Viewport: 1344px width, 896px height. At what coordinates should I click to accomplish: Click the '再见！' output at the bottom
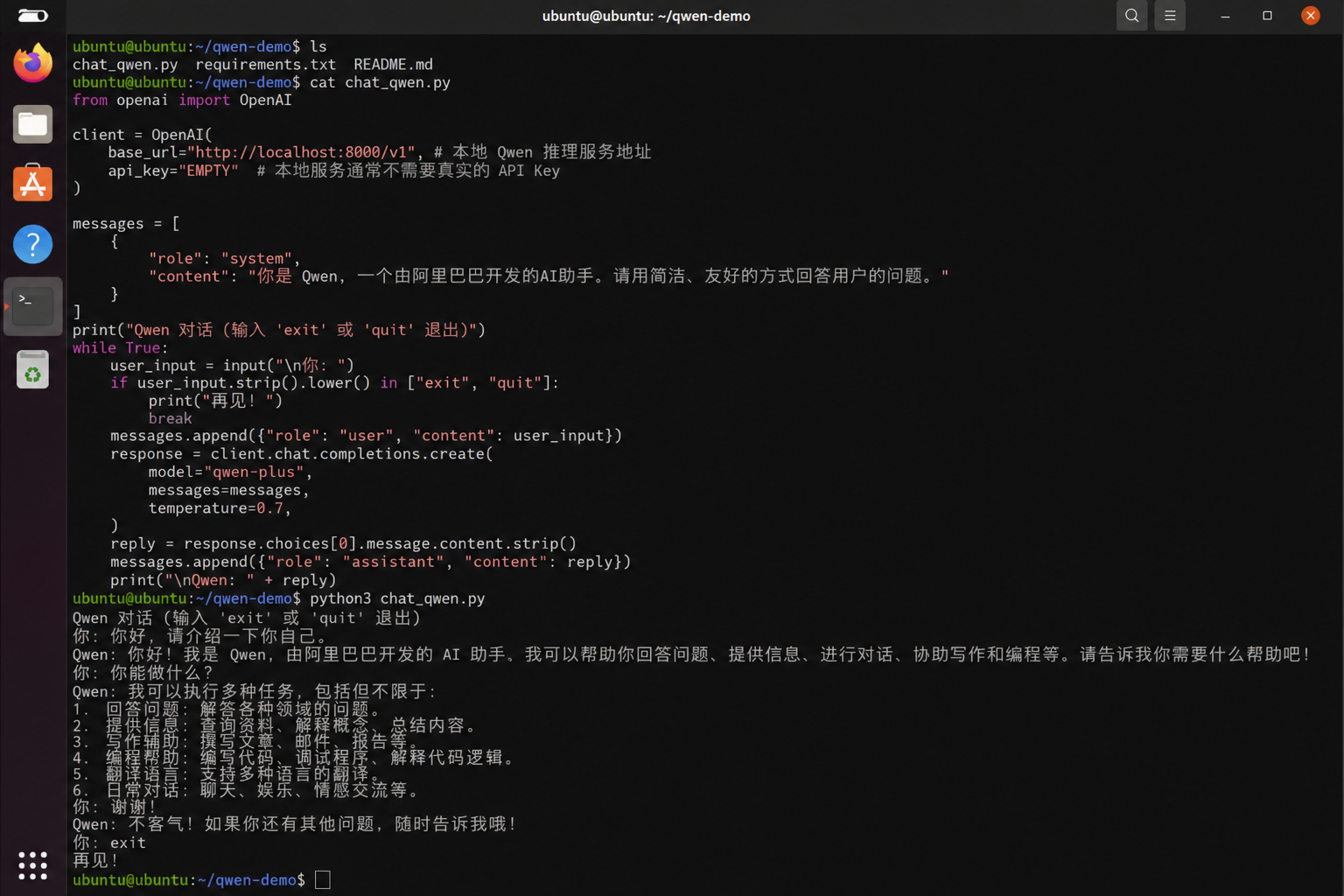coord(95,860)
